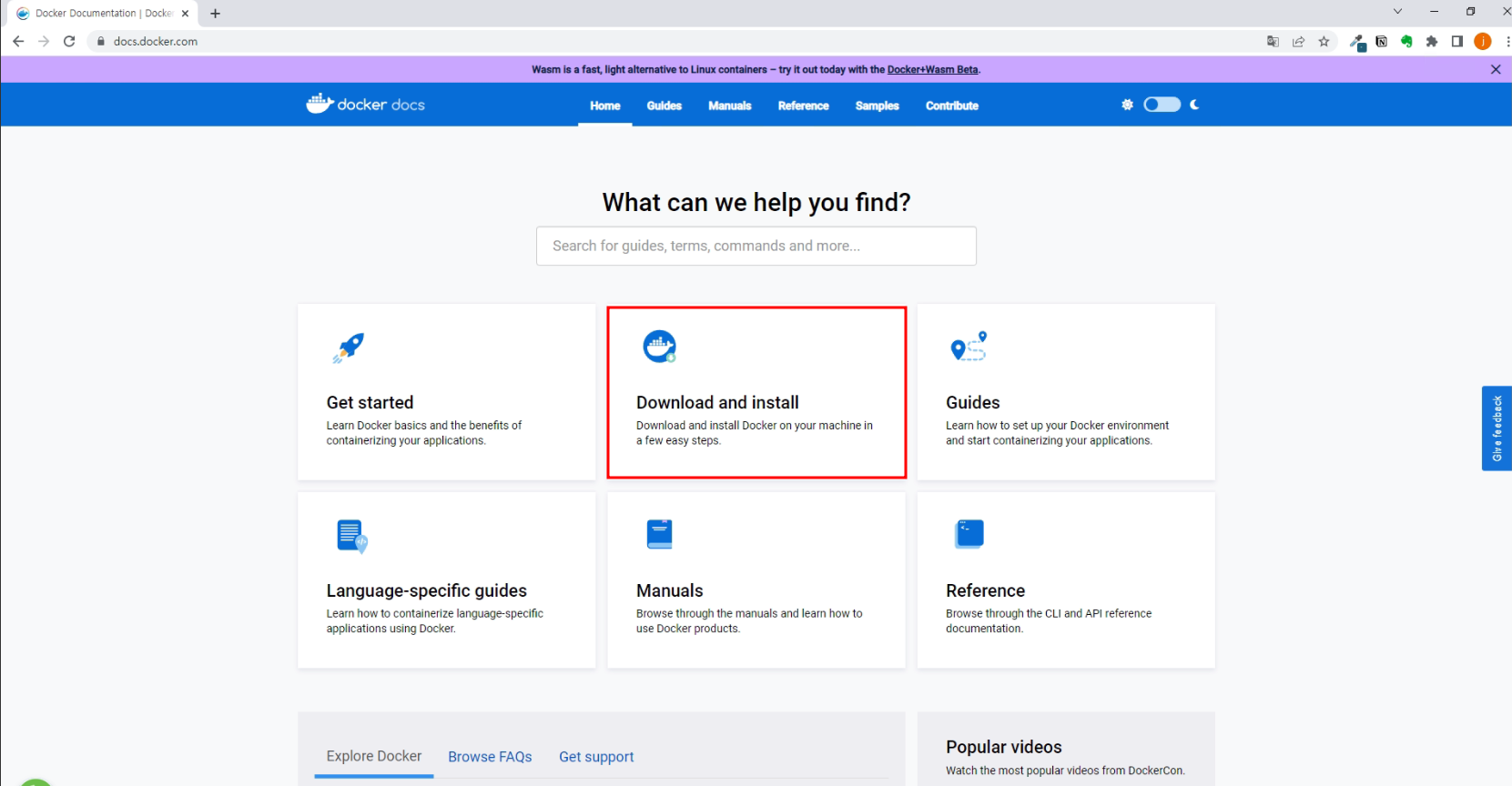Open the Contribute nav item

click(x=952, y=106)
